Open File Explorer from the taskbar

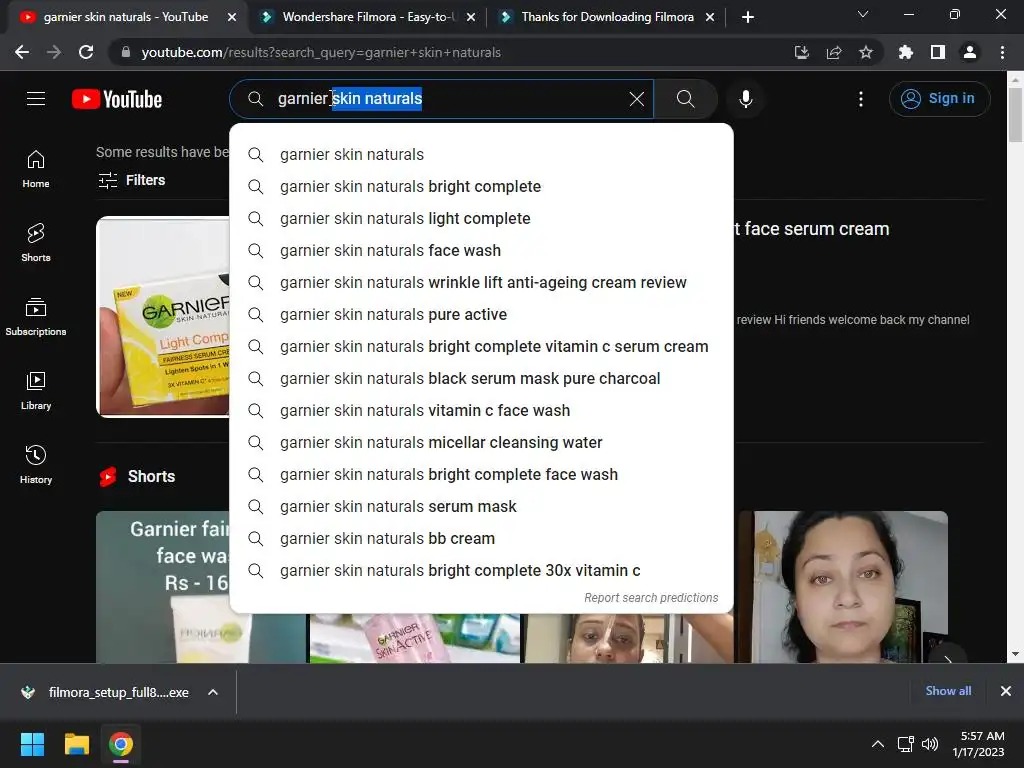[x=76, y=744]
